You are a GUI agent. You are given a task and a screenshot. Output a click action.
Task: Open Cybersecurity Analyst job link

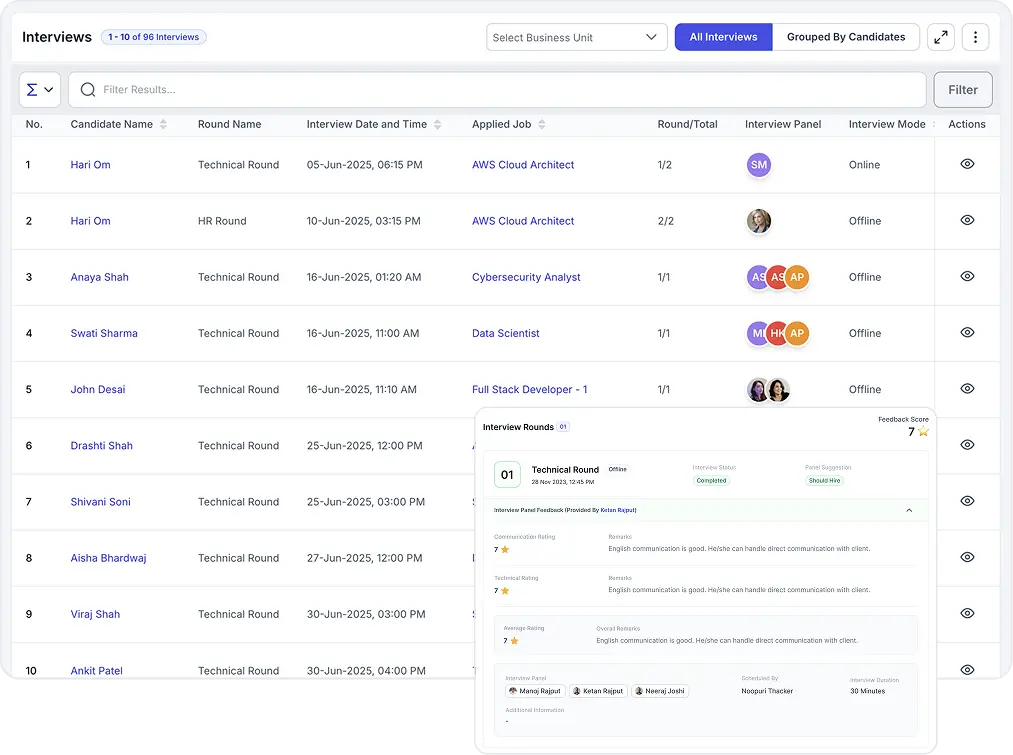coord(526,277)
